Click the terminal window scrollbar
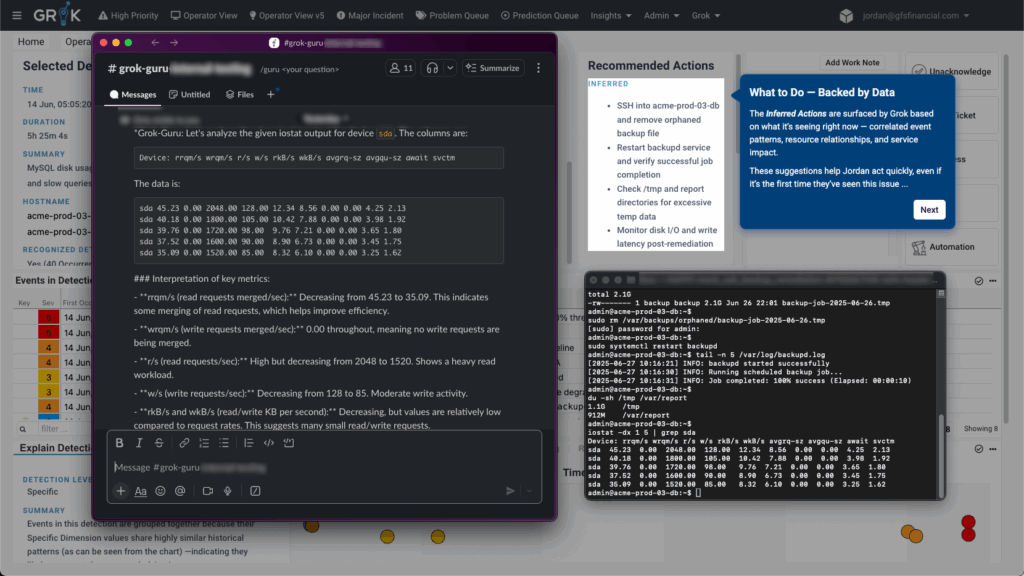 tap(941, 455)
